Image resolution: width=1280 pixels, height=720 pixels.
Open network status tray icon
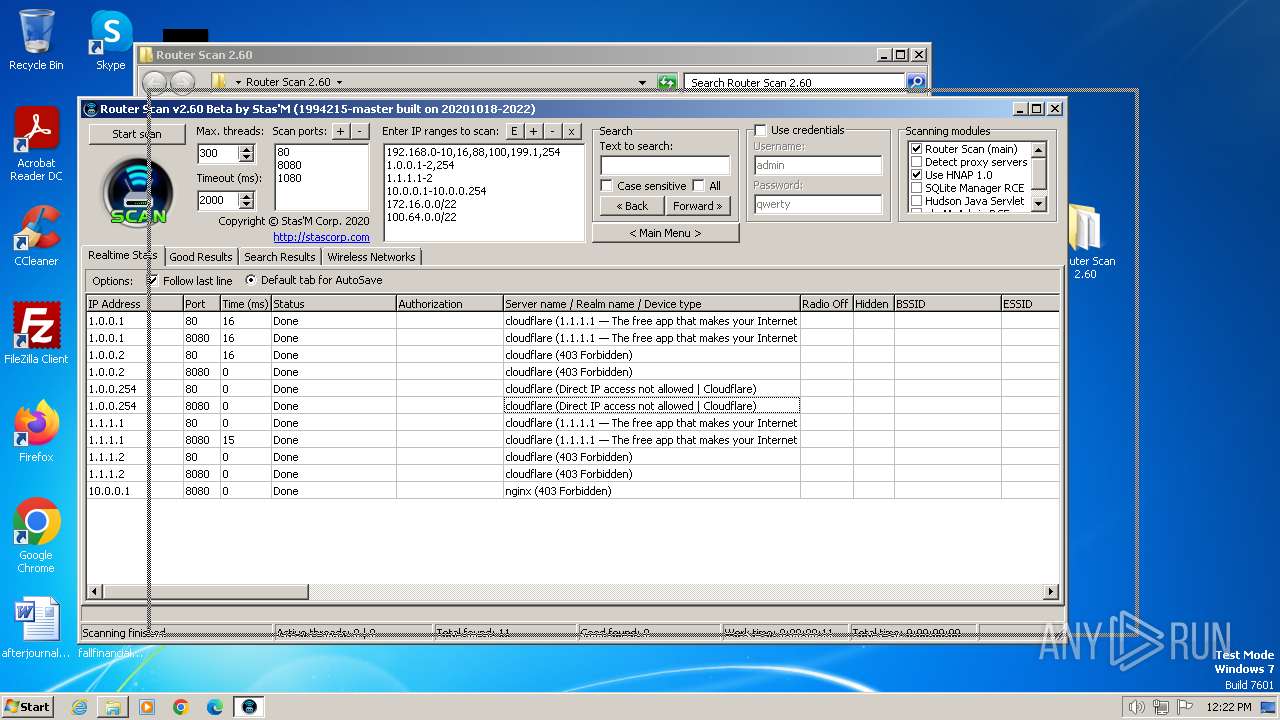point(1160,707)
